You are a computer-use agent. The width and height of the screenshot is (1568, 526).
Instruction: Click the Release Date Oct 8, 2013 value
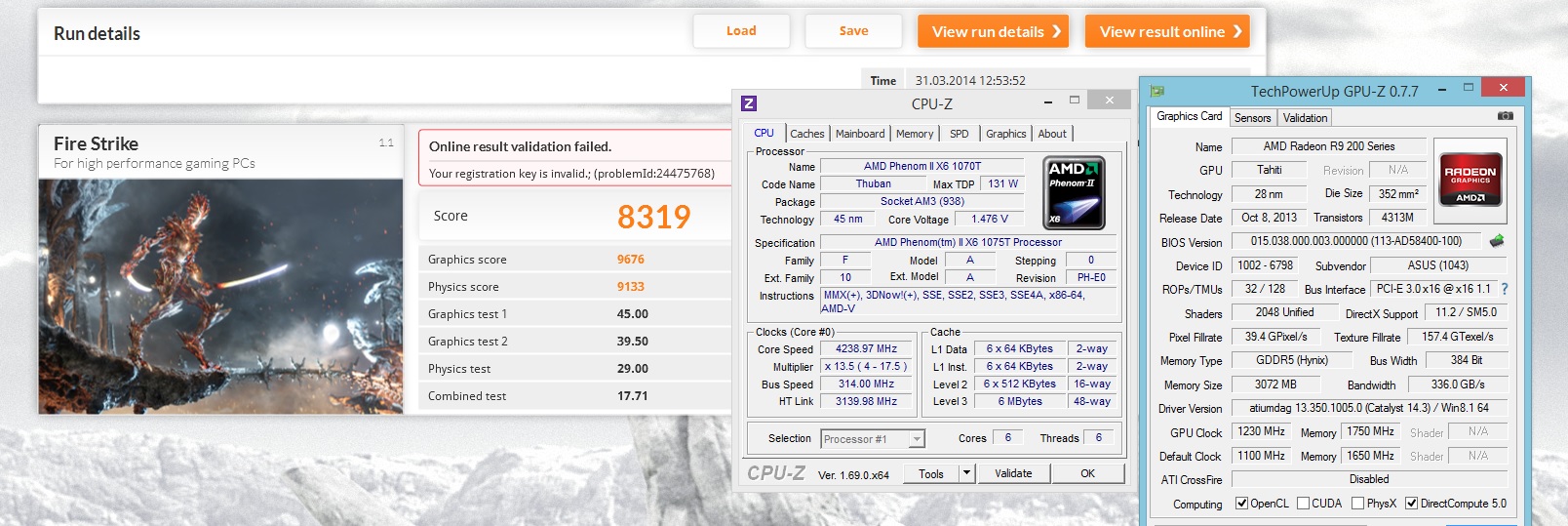pyautogui.click(x=1269, y=218)
